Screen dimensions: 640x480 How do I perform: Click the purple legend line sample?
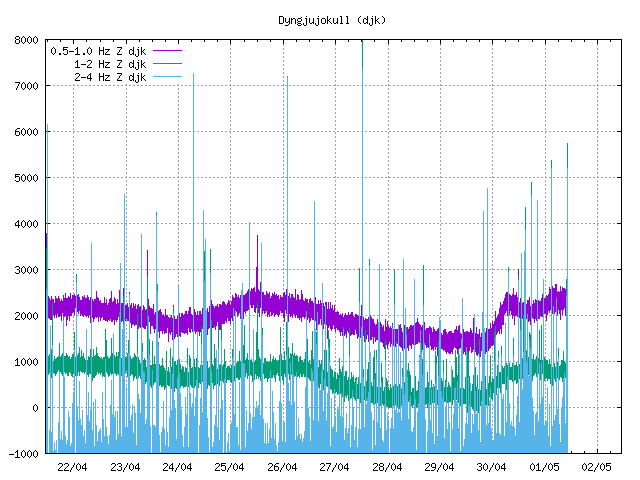[x=167, y=51]
